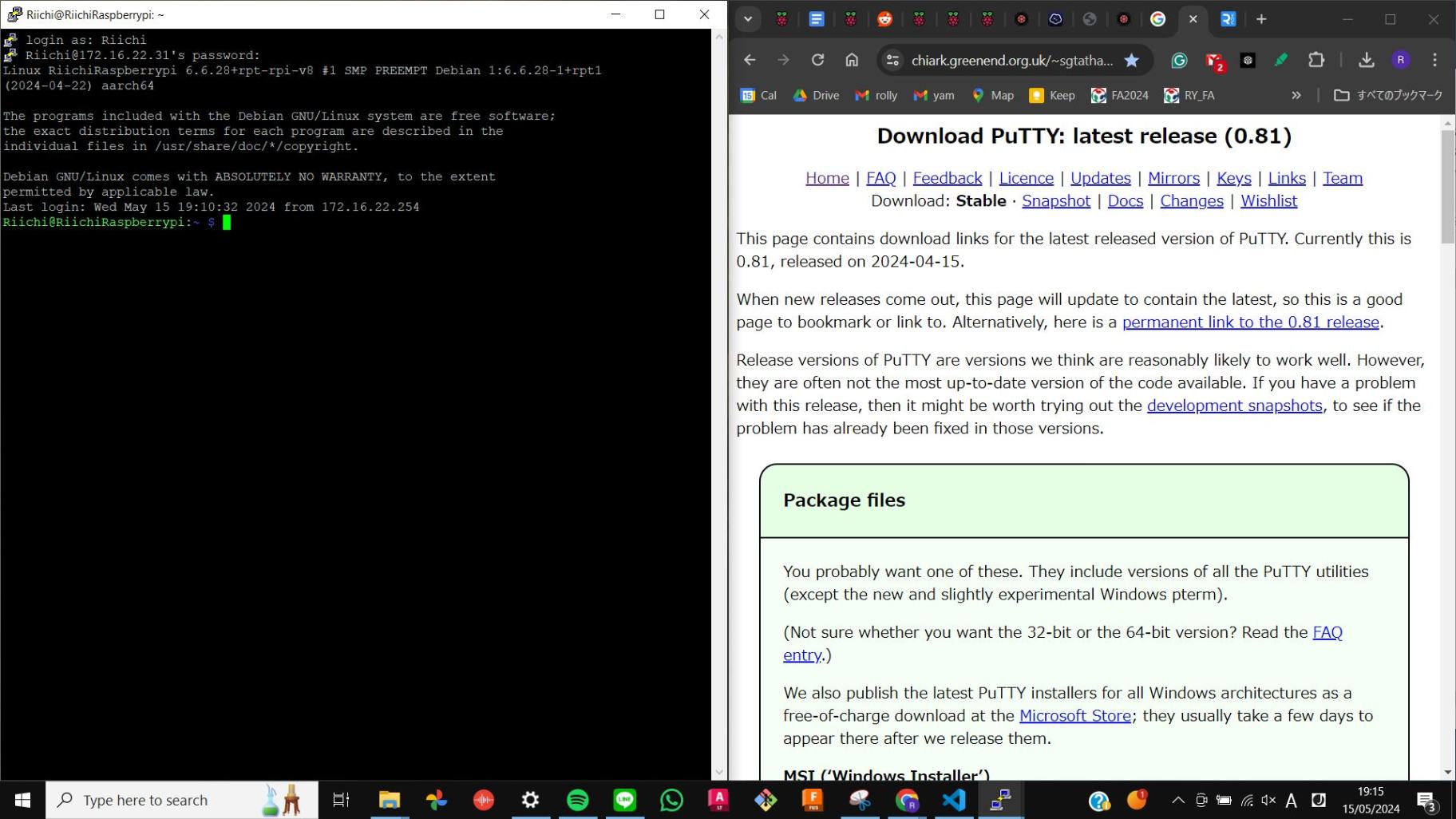Open LINE from taskbar
Viewport: 1456px width, 819px height.
(x=624, y=800)
